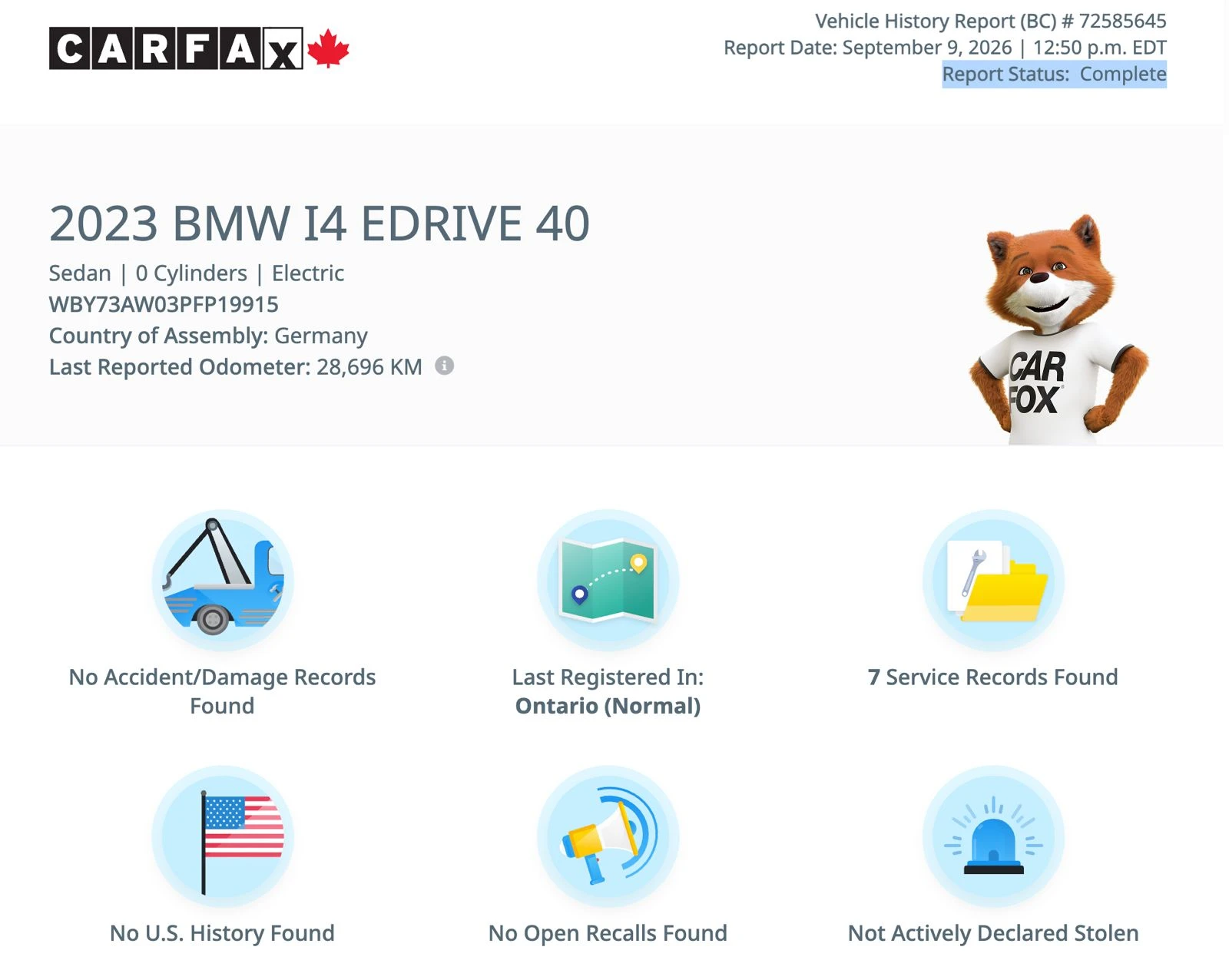This screenshot has width=1229, height=980.
Task: Click the odometer info icon
Action: pos(444,366)
